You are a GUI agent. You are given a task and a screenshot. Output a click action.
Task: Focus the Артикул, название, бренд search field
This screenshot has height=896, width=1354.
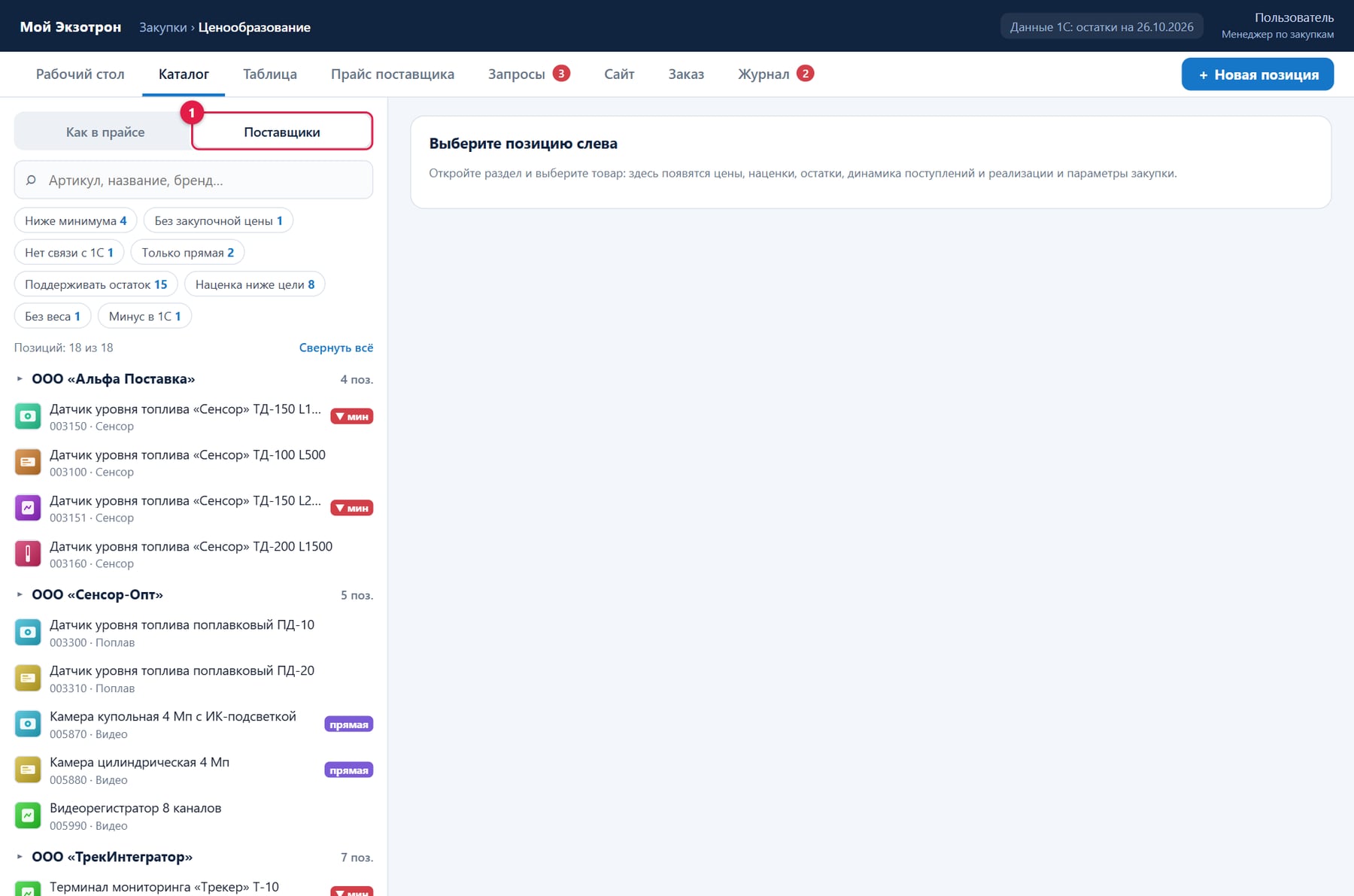(x=193, y=181)
